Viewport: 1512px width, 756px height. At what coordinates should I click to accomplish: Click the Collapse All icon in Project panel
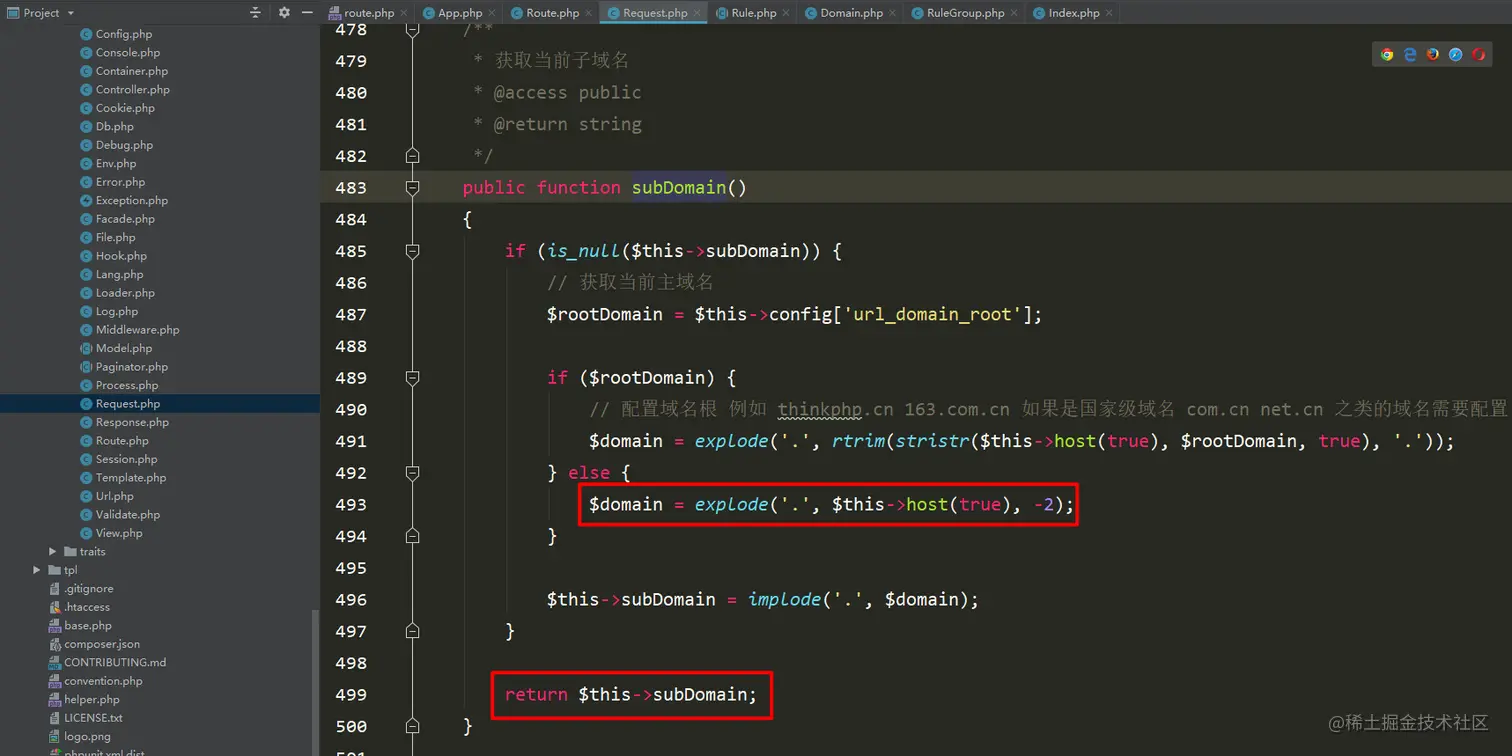tap(255, 13)
